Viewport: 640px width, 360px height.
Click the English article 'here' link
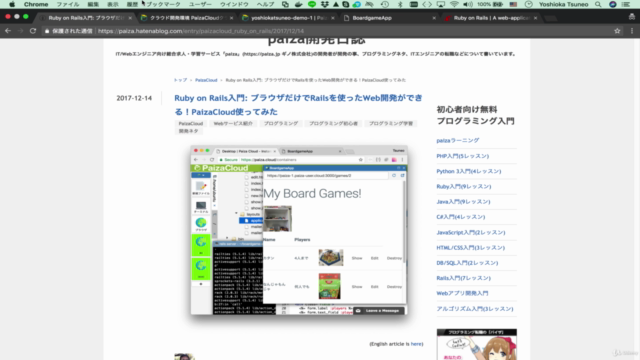click(x=416, y=344)
